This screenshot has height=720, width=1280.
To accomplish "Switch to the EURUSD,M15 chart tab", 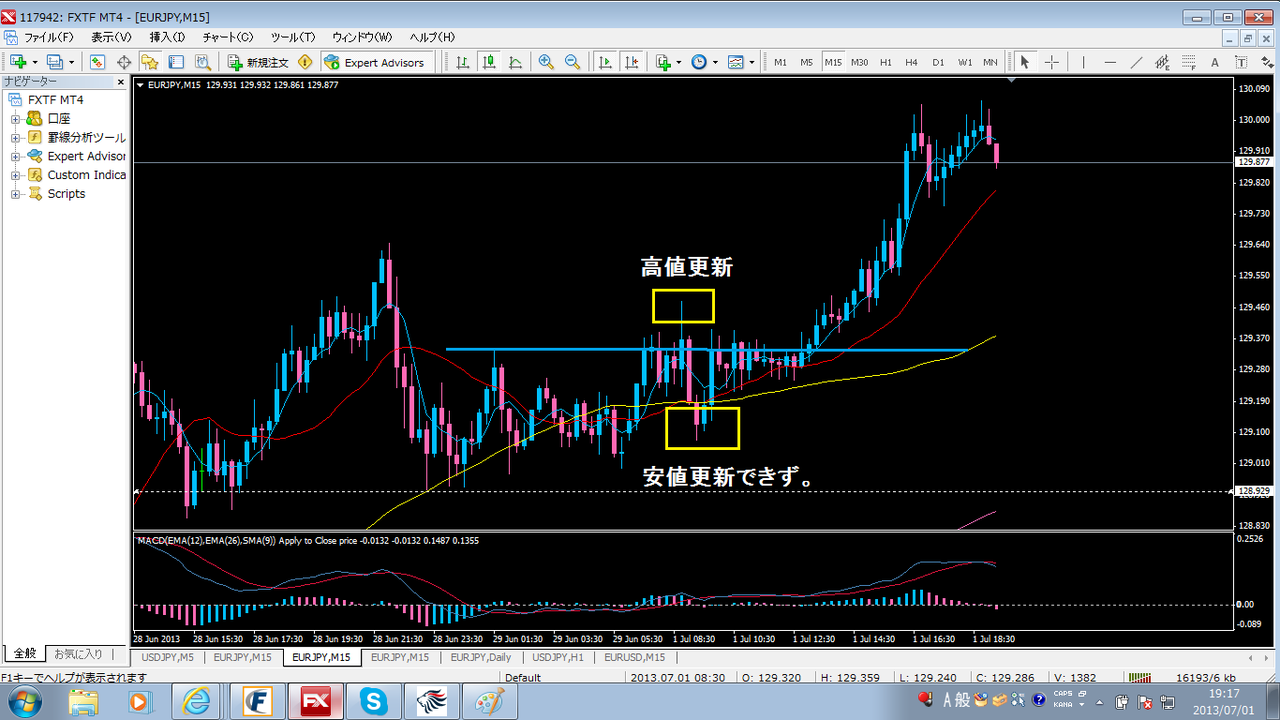I will [635, 657].
